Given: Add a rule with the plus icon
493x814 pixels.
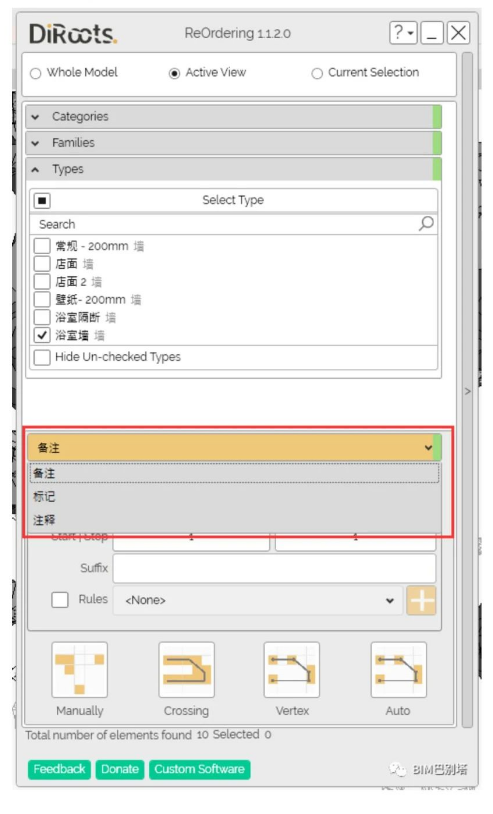Looking at the screenshot, I should [421, 601].
